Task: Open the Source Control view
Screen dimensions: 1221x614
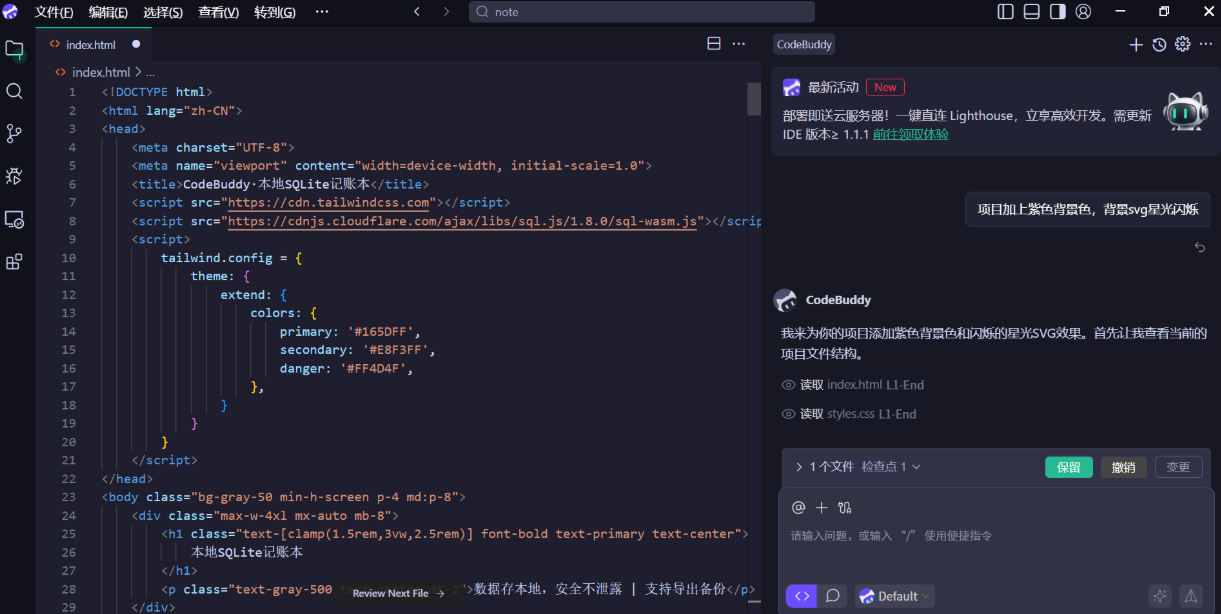Action: click(14, 133)
